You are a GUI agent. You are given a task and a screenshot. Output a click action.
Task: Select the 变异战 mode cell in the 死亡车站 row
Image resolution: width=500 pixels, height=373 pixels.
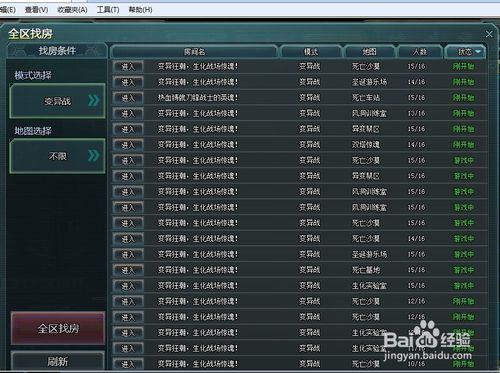coord(310,98)
